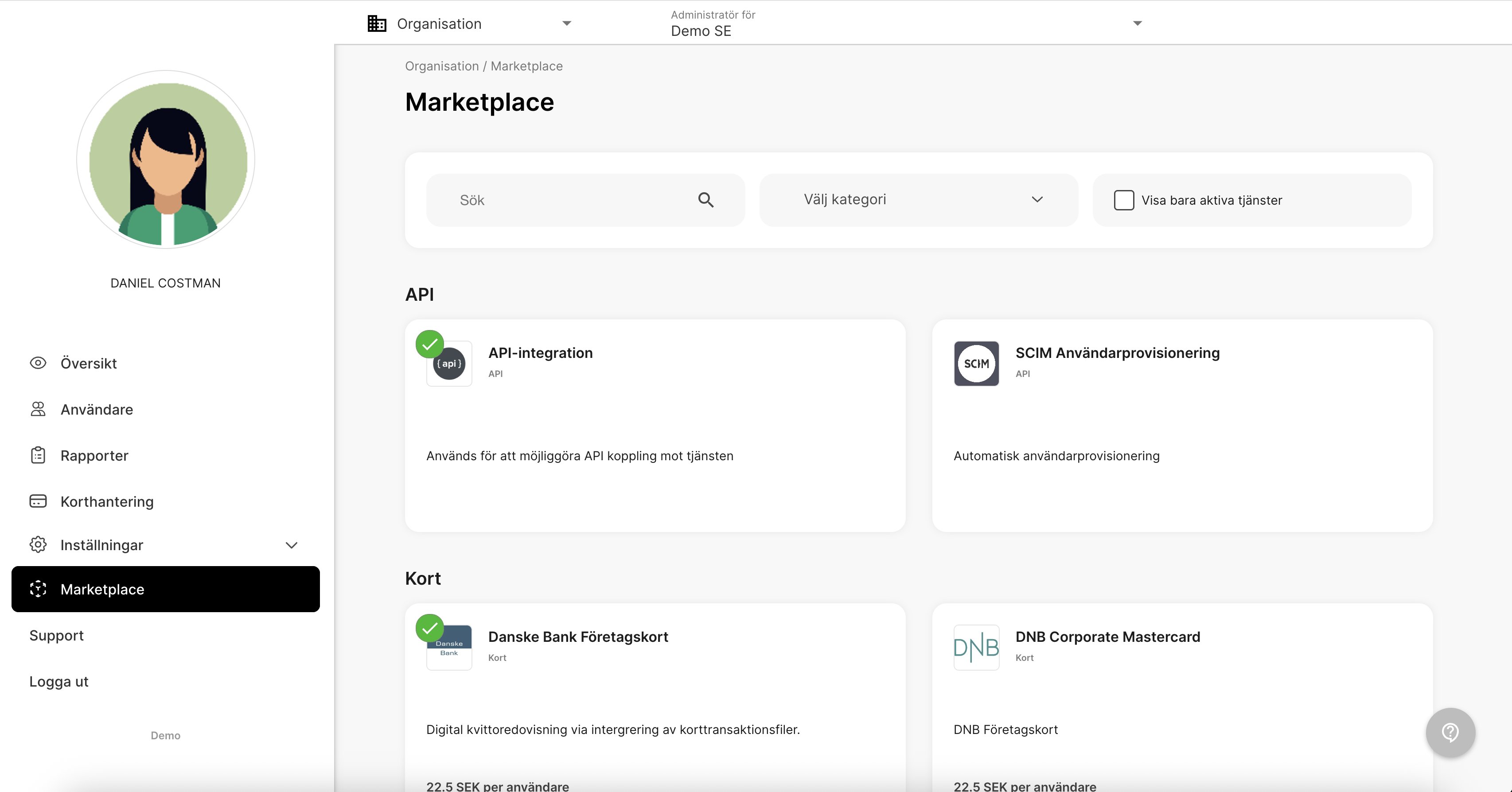This screenshot has width=1512, height=792.
Task: Click the API-integration logo icon
Action: [449, 364]
